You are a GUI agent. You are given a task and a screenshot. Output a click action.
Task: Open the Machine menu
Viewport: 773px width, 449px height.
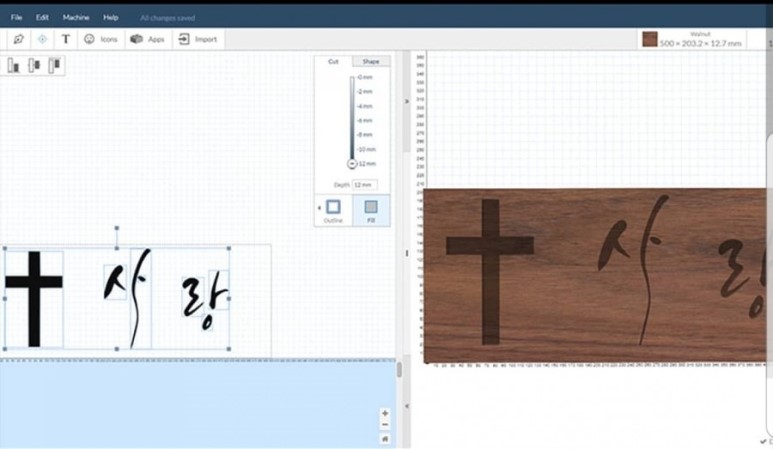point(76,18)
